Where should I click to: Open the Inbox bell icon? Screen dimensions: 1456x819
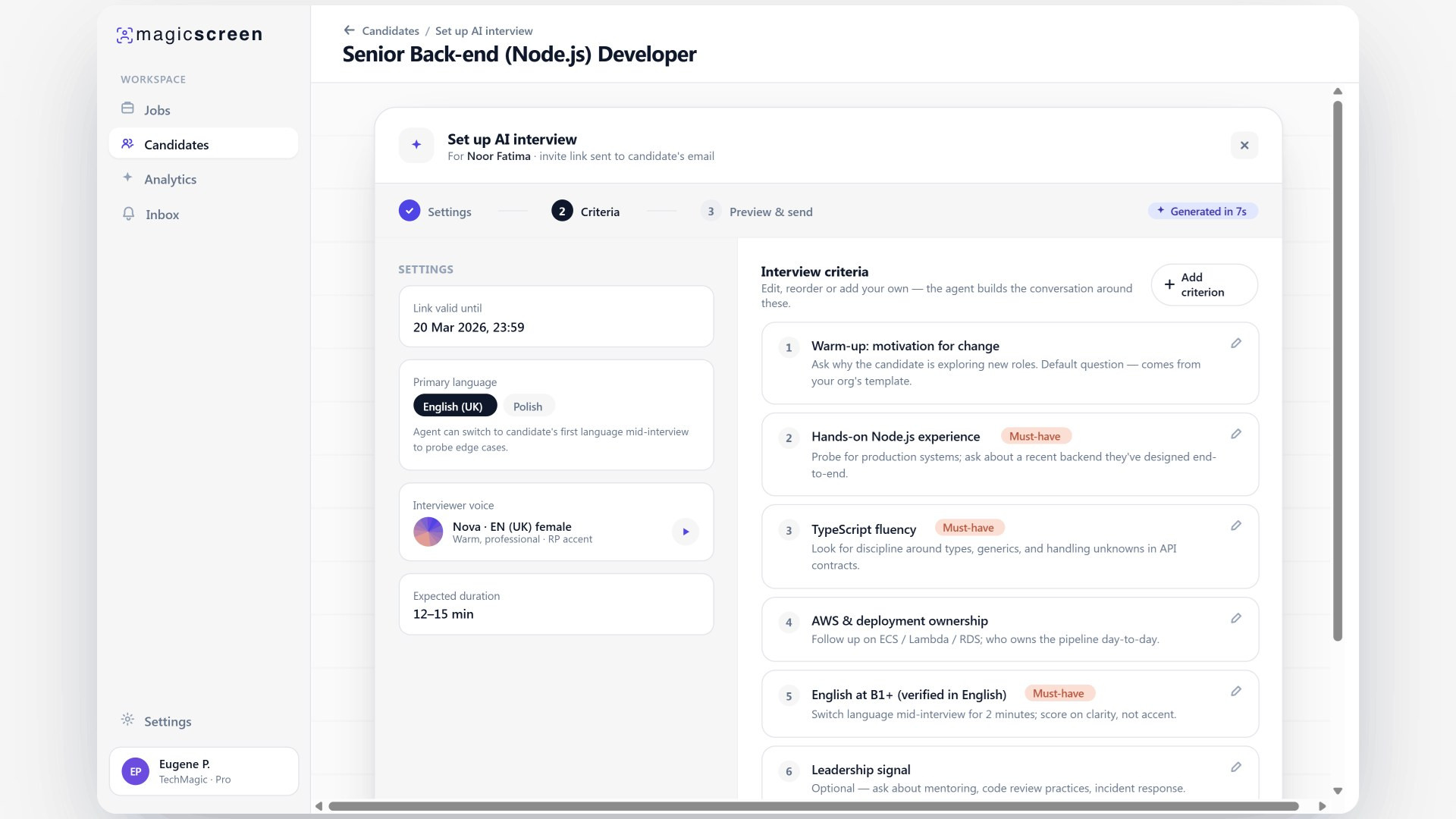coord(128,214)
